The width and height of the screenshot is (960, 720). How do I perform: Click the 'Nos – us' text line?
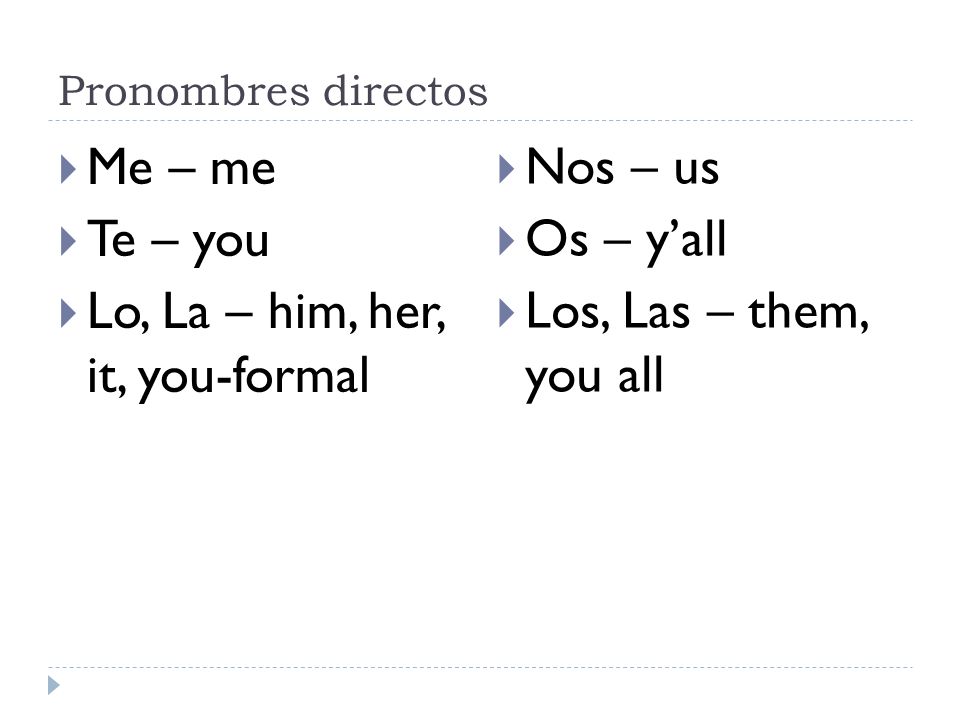coord(623,167)
